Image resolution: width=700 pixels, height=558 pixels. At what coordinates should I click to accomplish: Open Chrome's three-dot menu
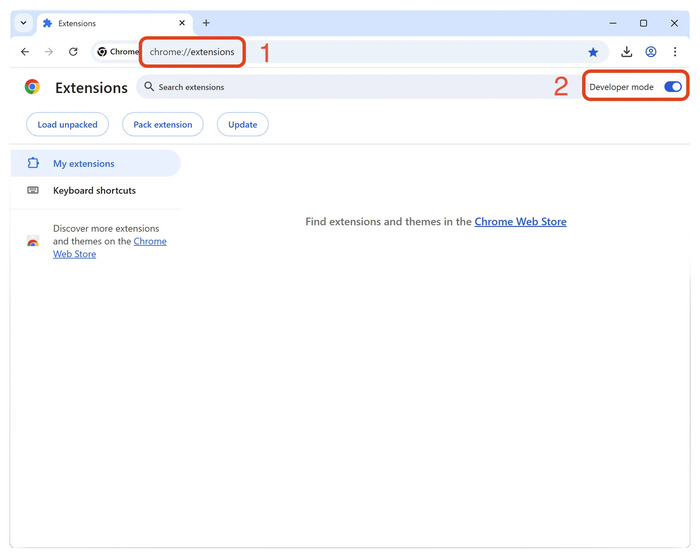675,52
